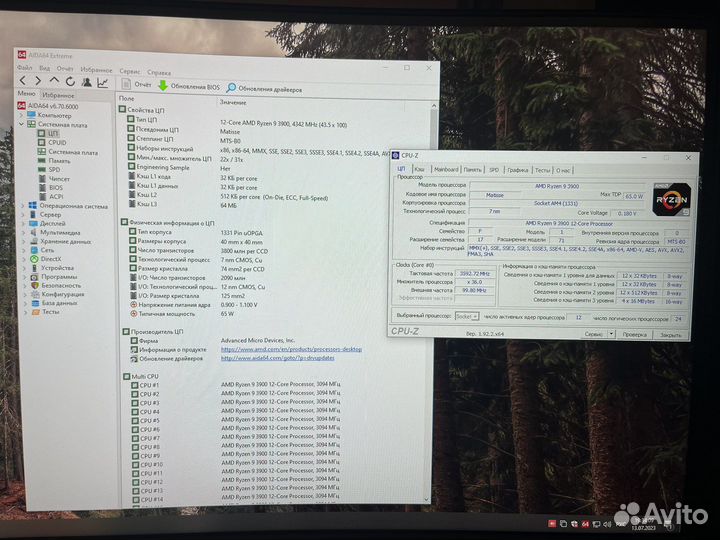The height and width of the screenshot is (540, 720).
Task: Expand the Мультимедиа tree node
Action: pos(23,232)
